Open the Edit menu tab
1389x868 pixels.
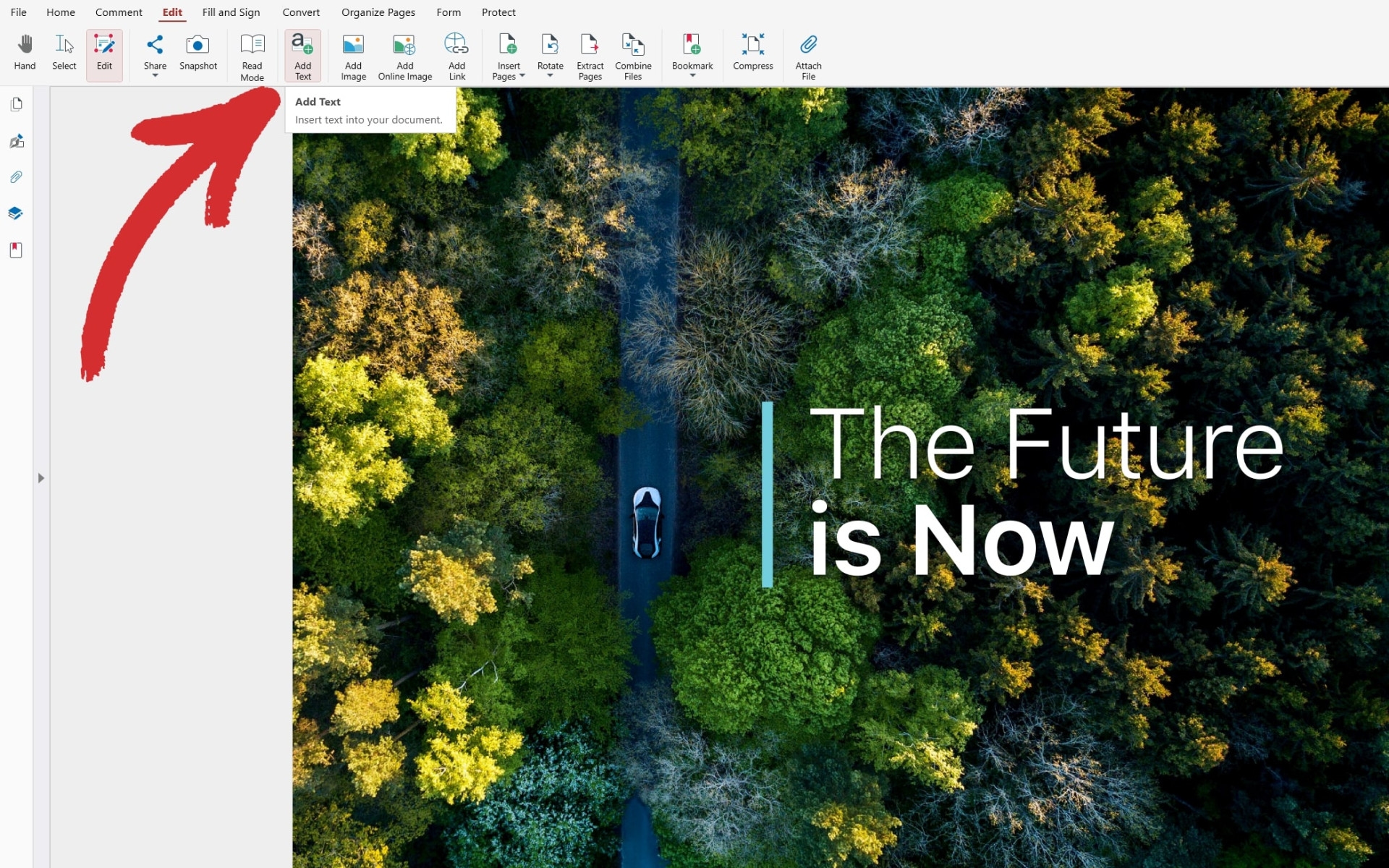tap(172, 12)
